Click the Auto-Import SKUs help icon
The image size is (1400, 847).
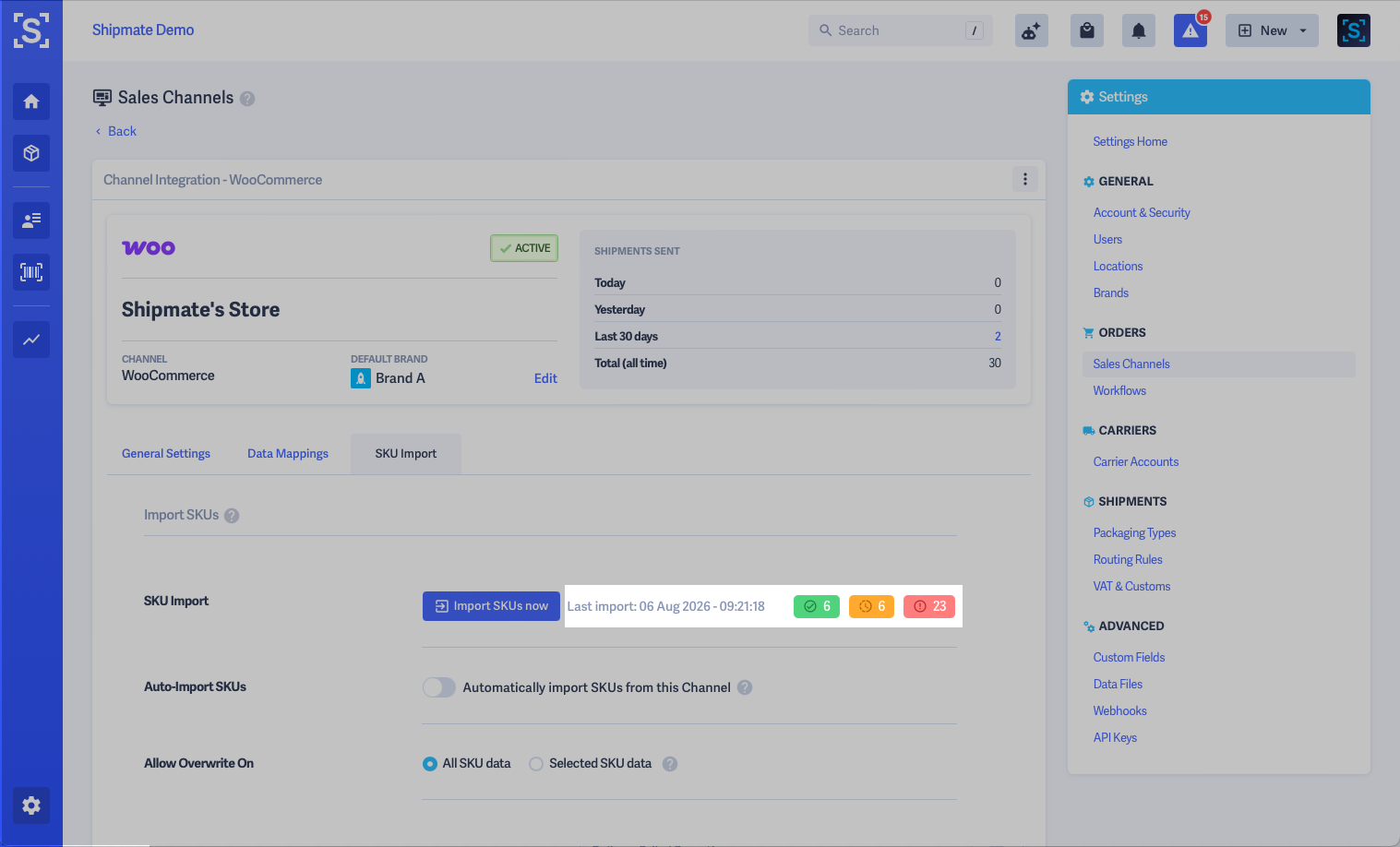(745, 687)
